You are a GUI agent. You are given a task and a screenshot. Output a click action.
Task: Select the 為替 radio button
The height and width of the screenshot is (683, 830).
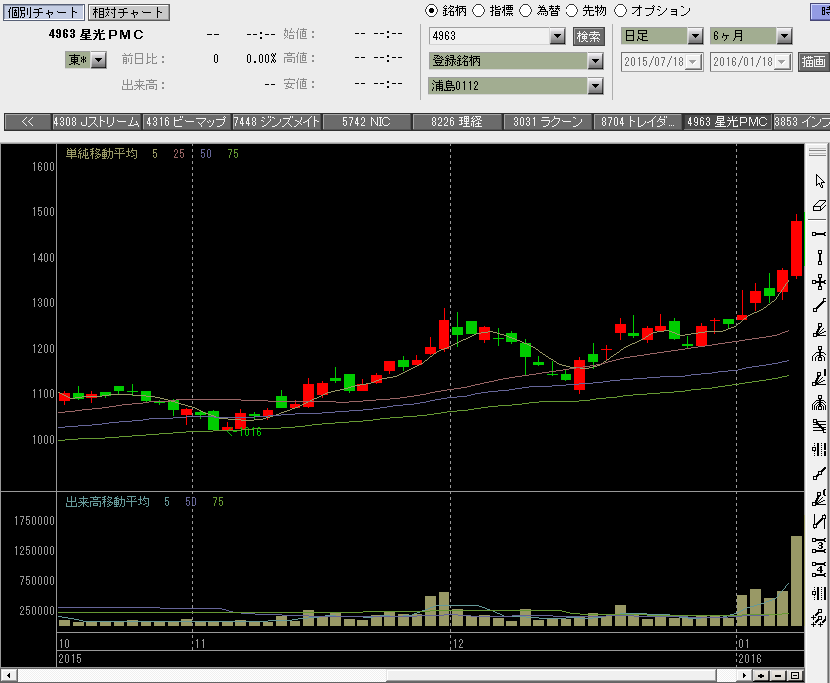(525, 11)
